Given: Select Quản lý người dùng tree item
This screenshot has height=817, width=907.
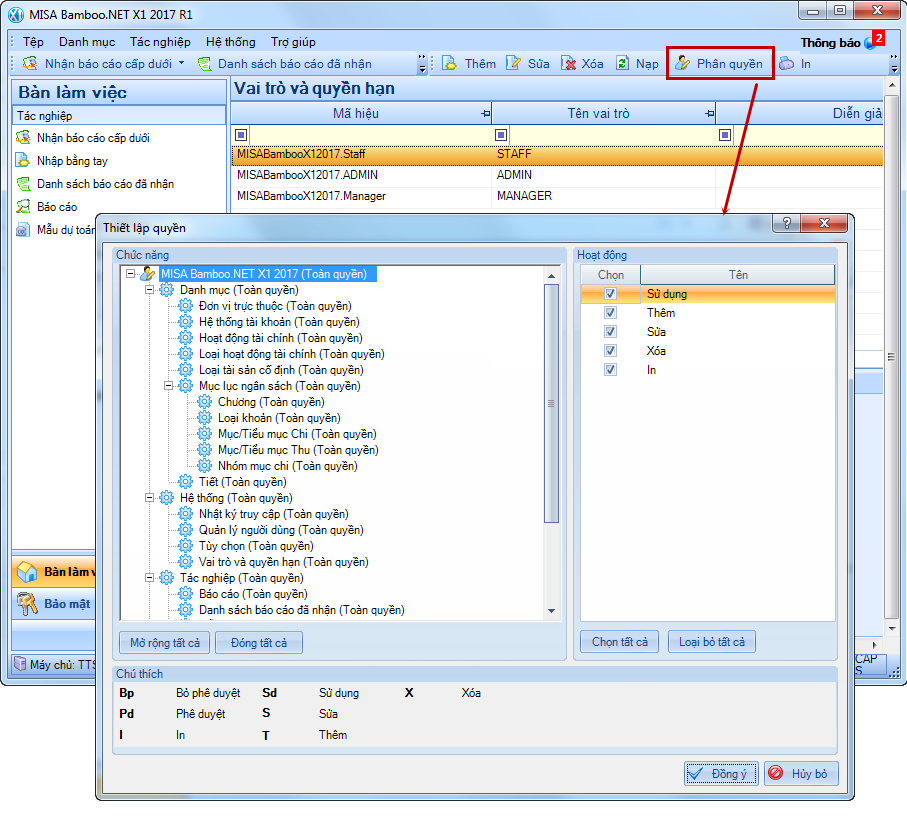Looking at the screenshot, I should [x=281, y=529].
